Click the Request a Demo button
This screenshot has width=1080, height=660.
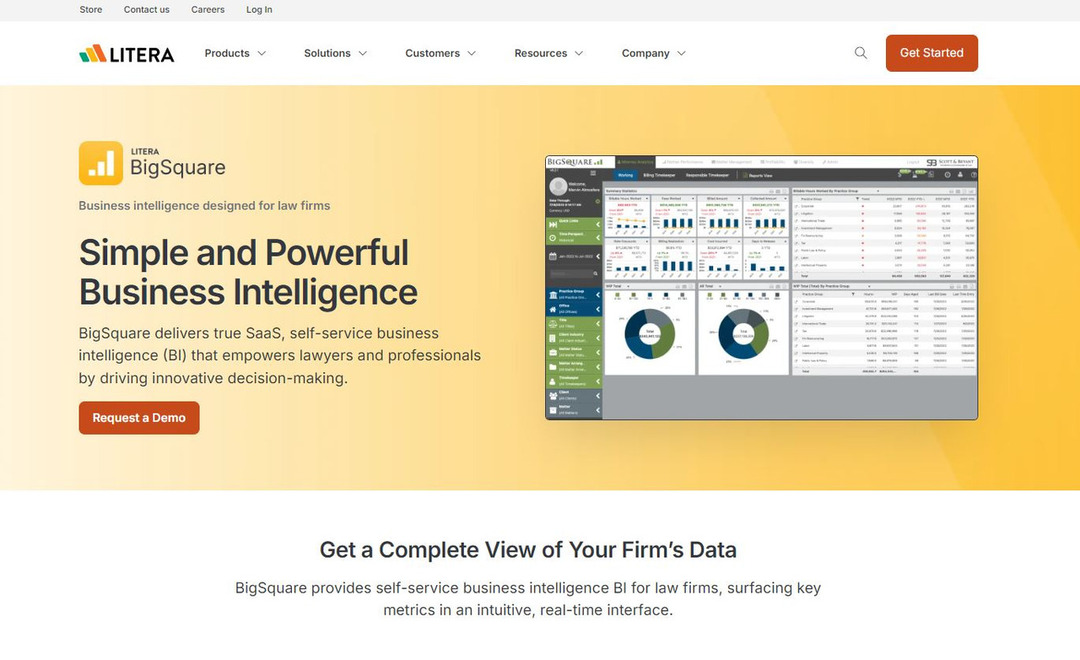139,418
